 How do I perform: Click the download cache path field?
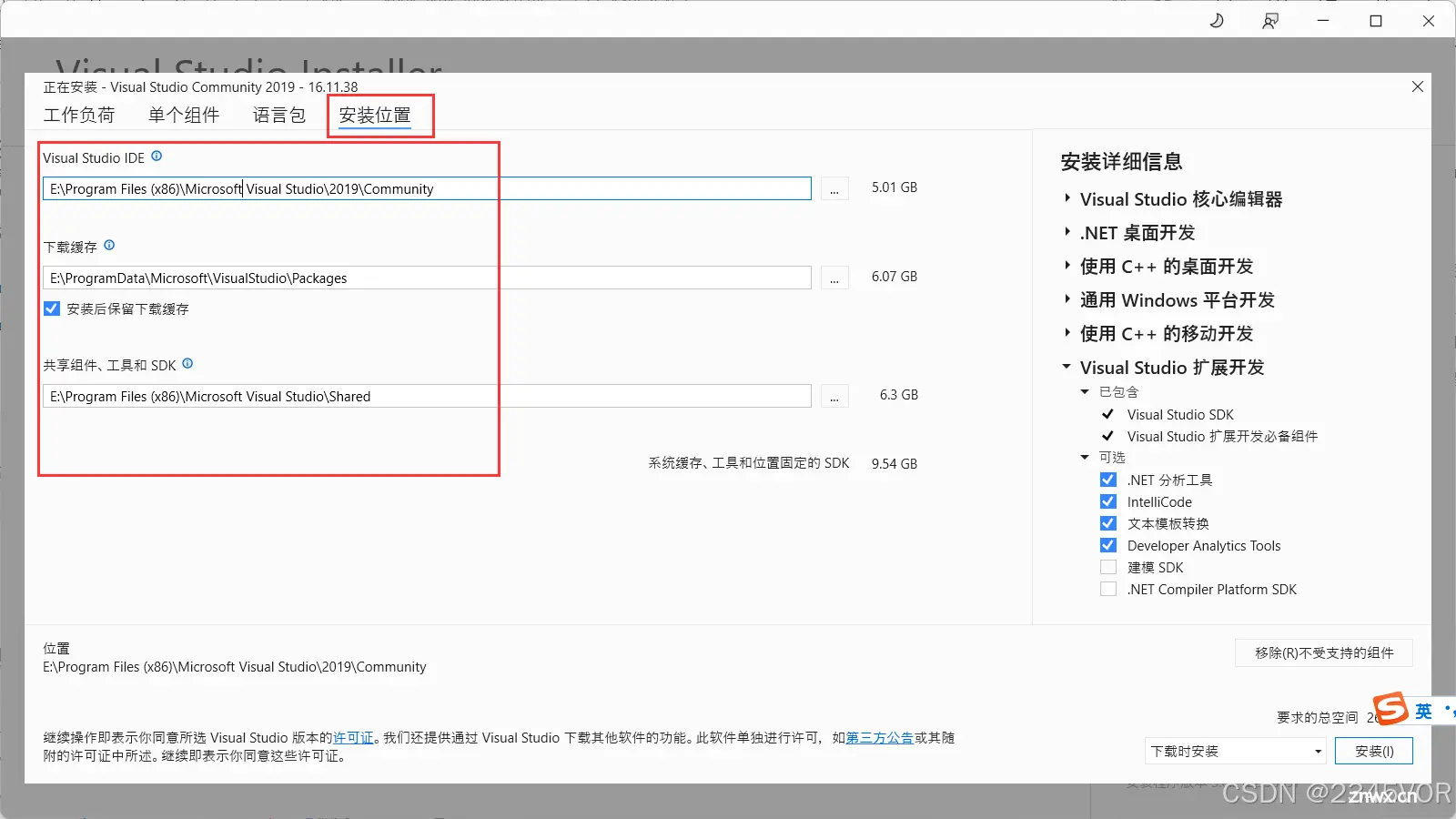[x=427, y=278]
